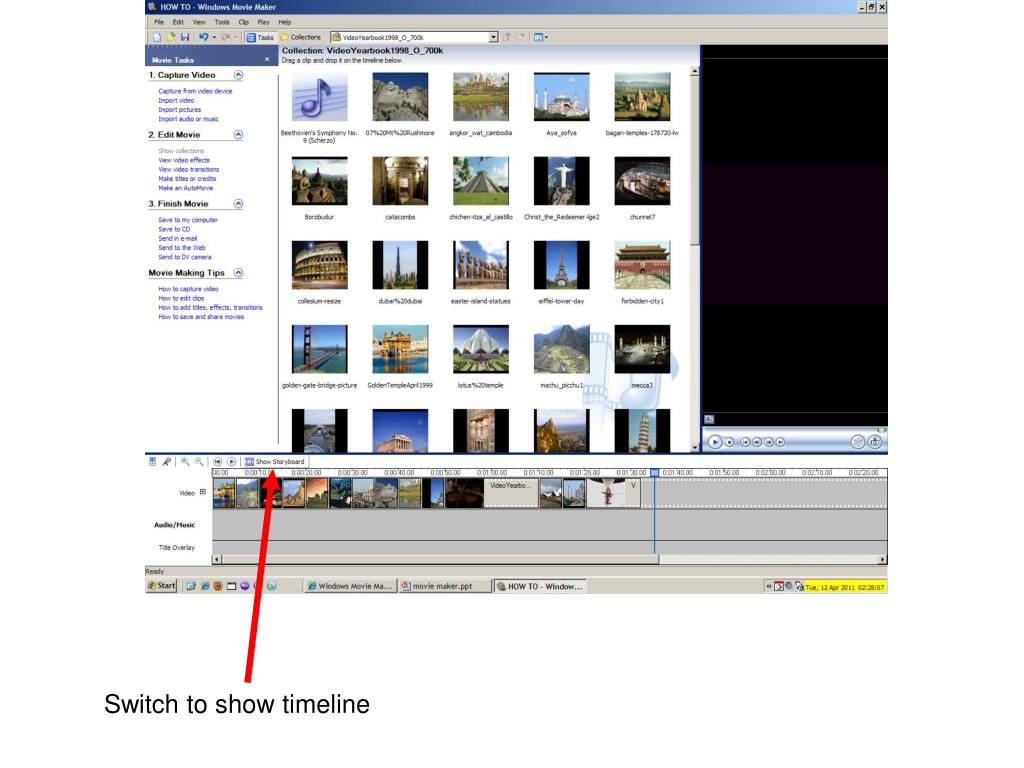The image size is (1024, 768).
Task: Click the preview monitor Play button
Action: (x=715, y=442)
